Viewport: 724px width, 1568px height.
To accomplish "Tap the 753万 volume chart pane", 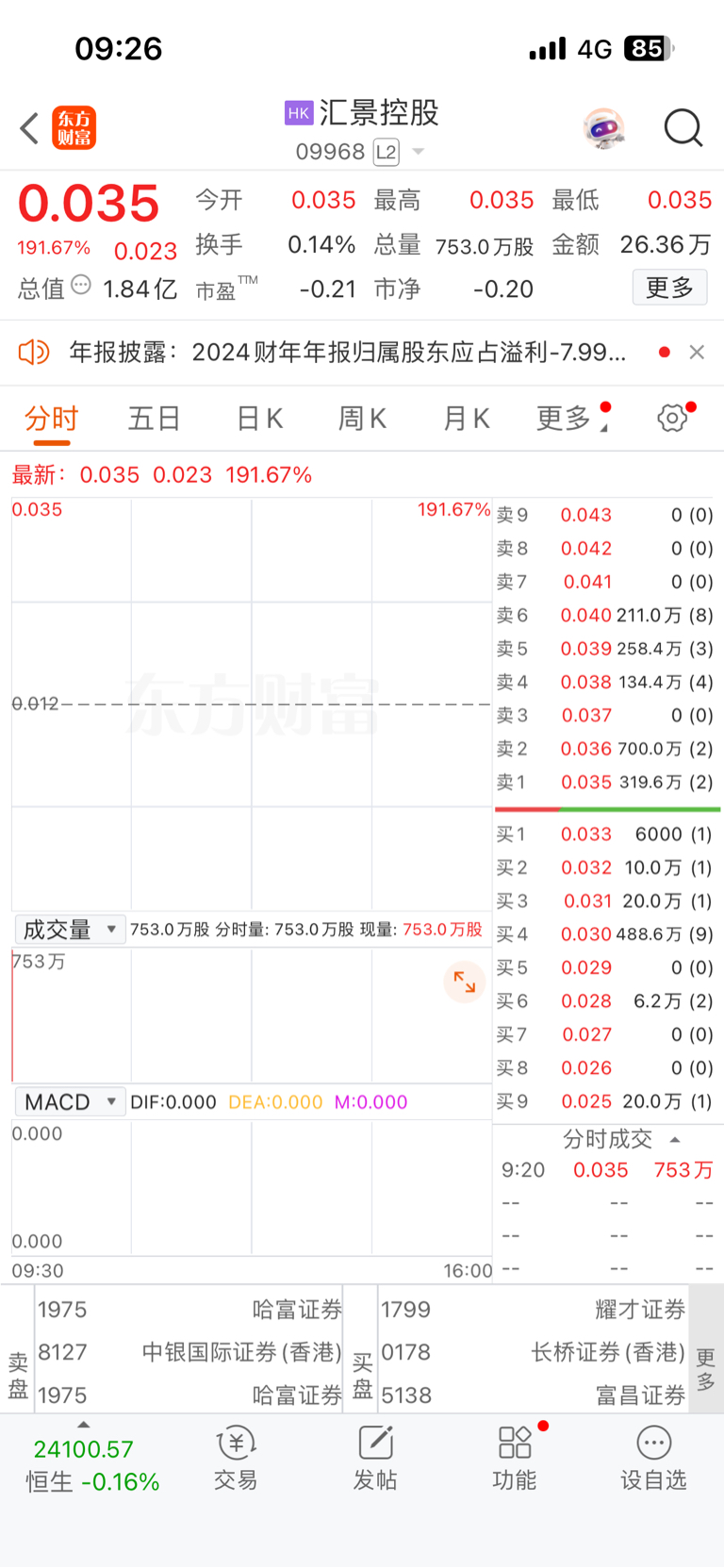I will (x=252, y=1015).
